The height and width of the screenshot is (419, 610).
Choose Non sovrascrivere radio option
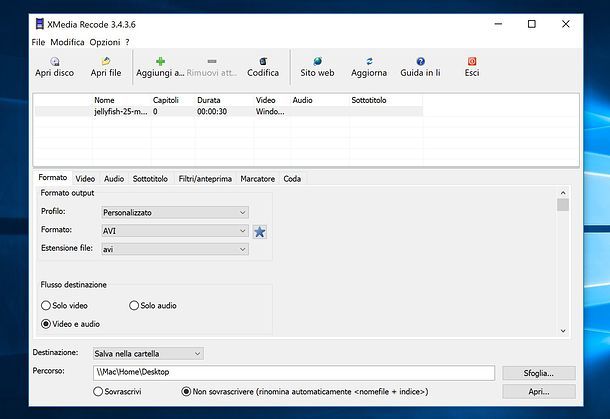click(186, 391)
